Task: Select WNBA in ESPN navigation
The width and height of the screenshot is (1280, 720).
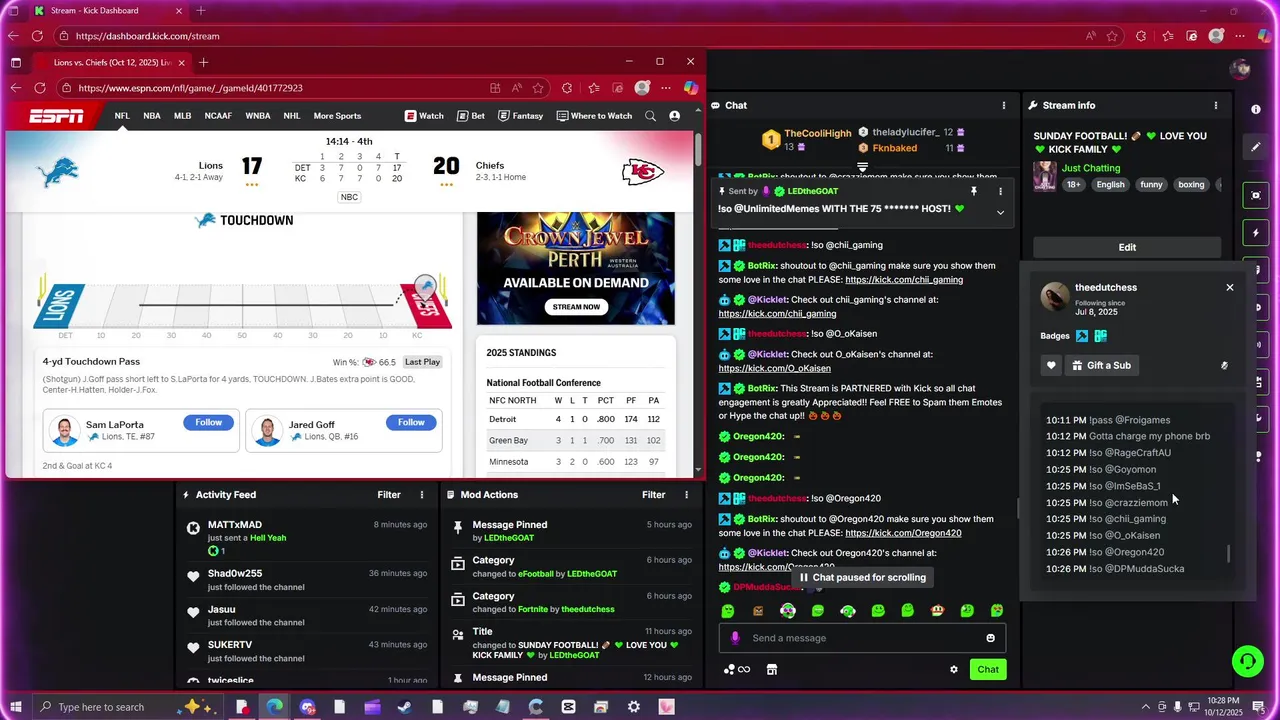Action: [x=258, y=116]
